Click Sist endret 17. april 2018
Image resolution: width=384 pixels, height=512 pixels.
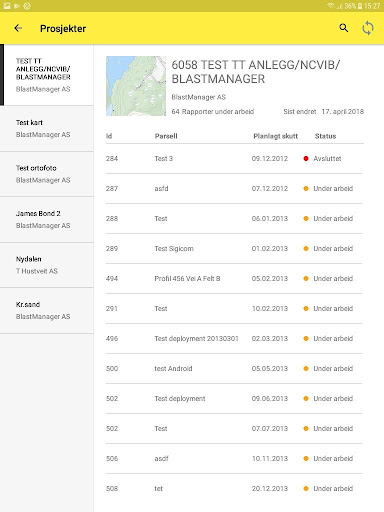point(323,112)
